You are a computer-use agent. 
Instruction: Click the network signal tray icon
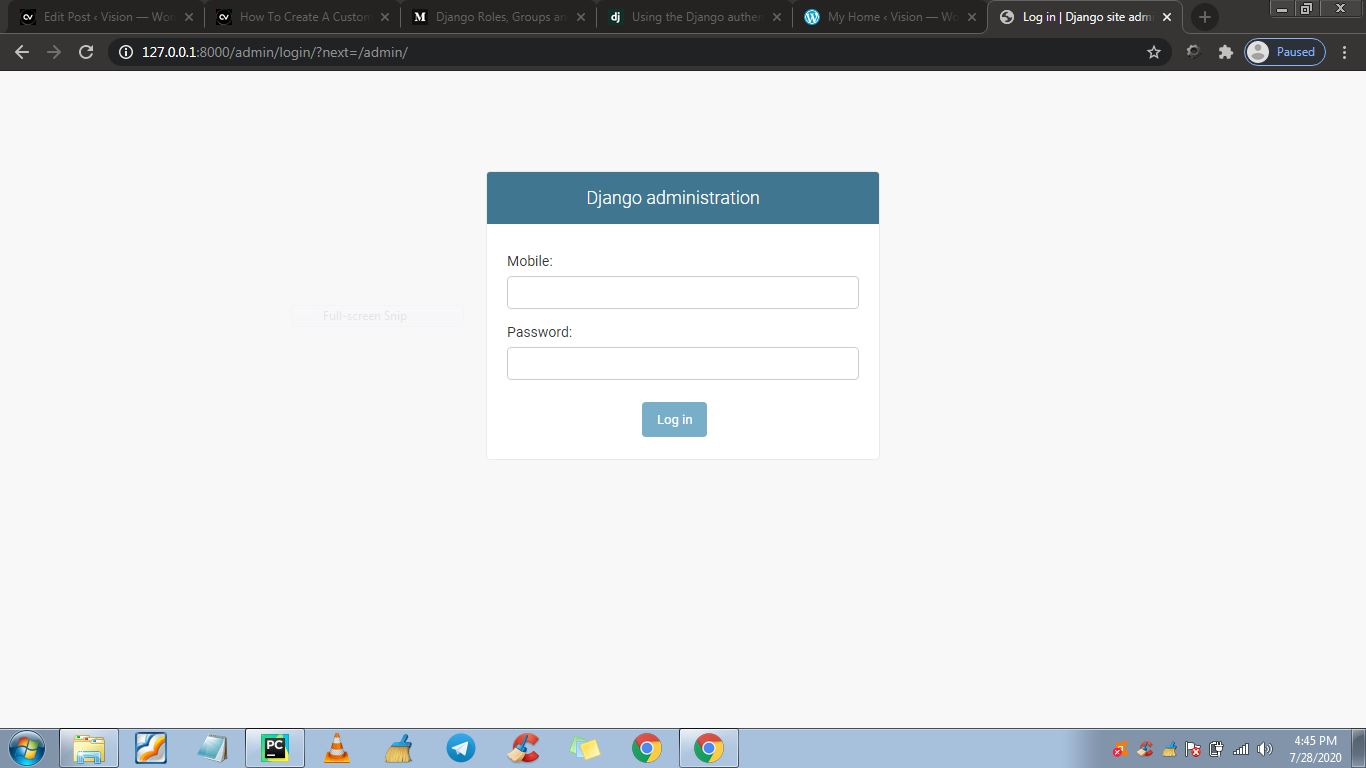pos(1241,749)
